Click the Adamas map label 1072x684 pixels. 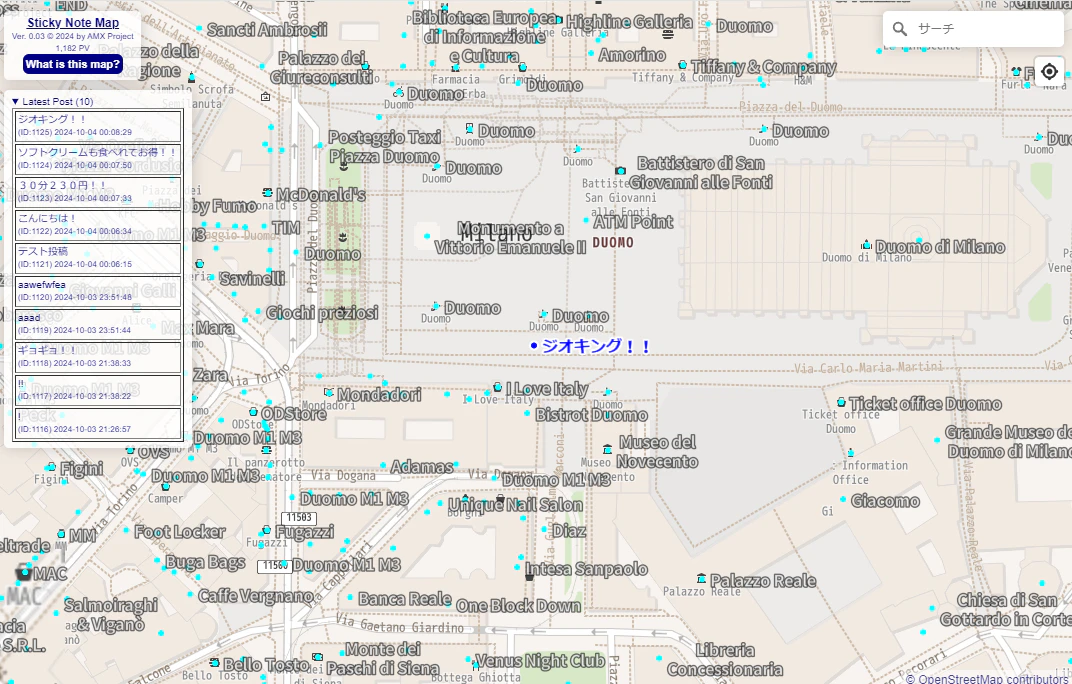tap(422, 467)
